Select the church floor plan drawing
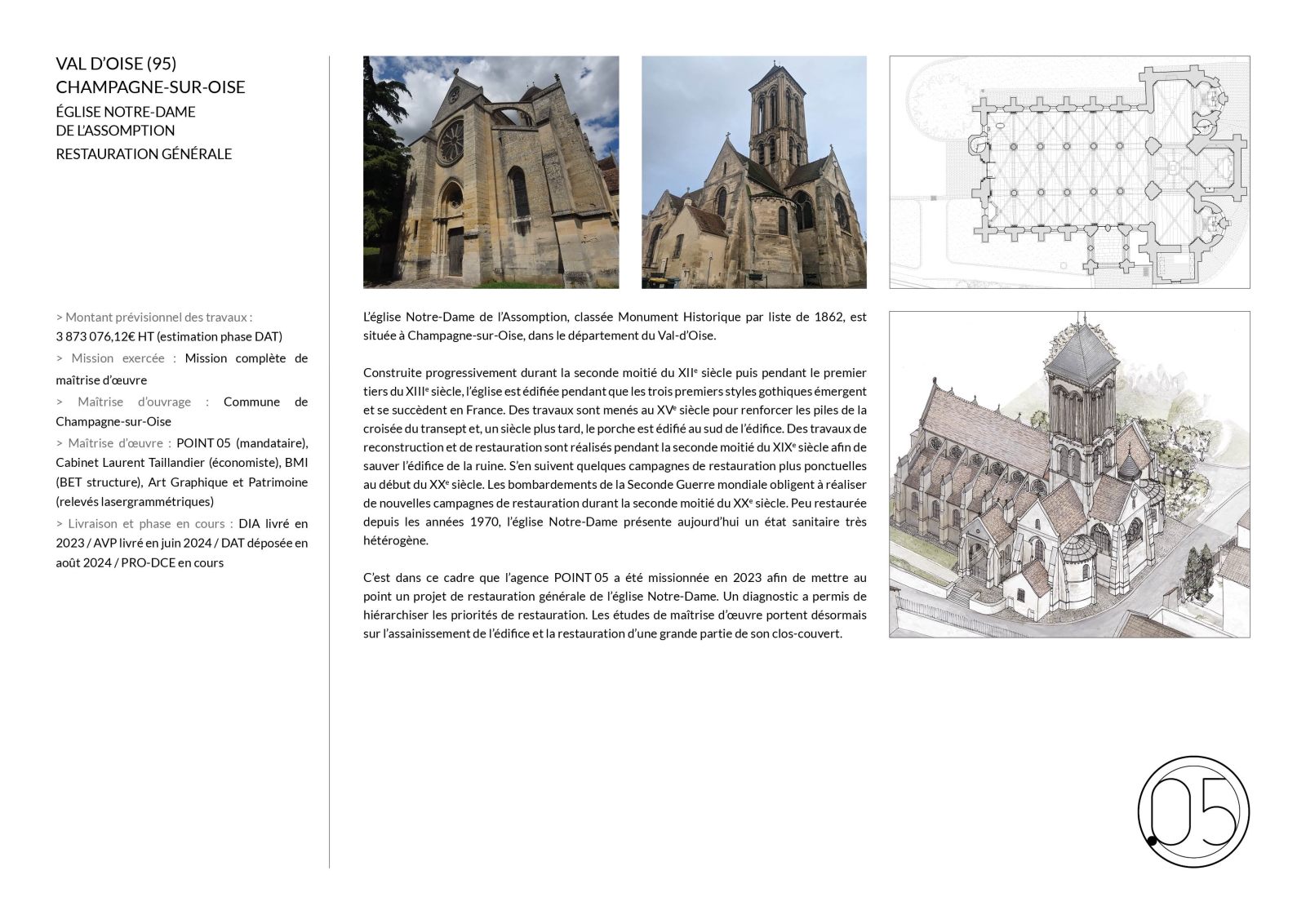The height and width of the screenshot is (924, 1306). click(x=1069, y=172)
